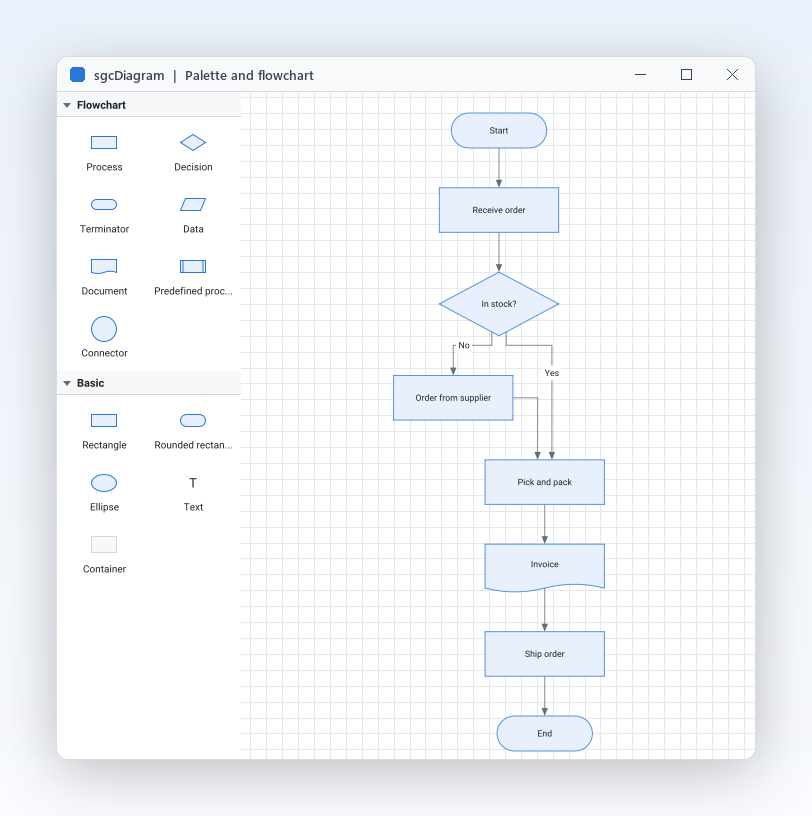
Task: Select the Order from supplier node
Action: [x=453, y=398]
